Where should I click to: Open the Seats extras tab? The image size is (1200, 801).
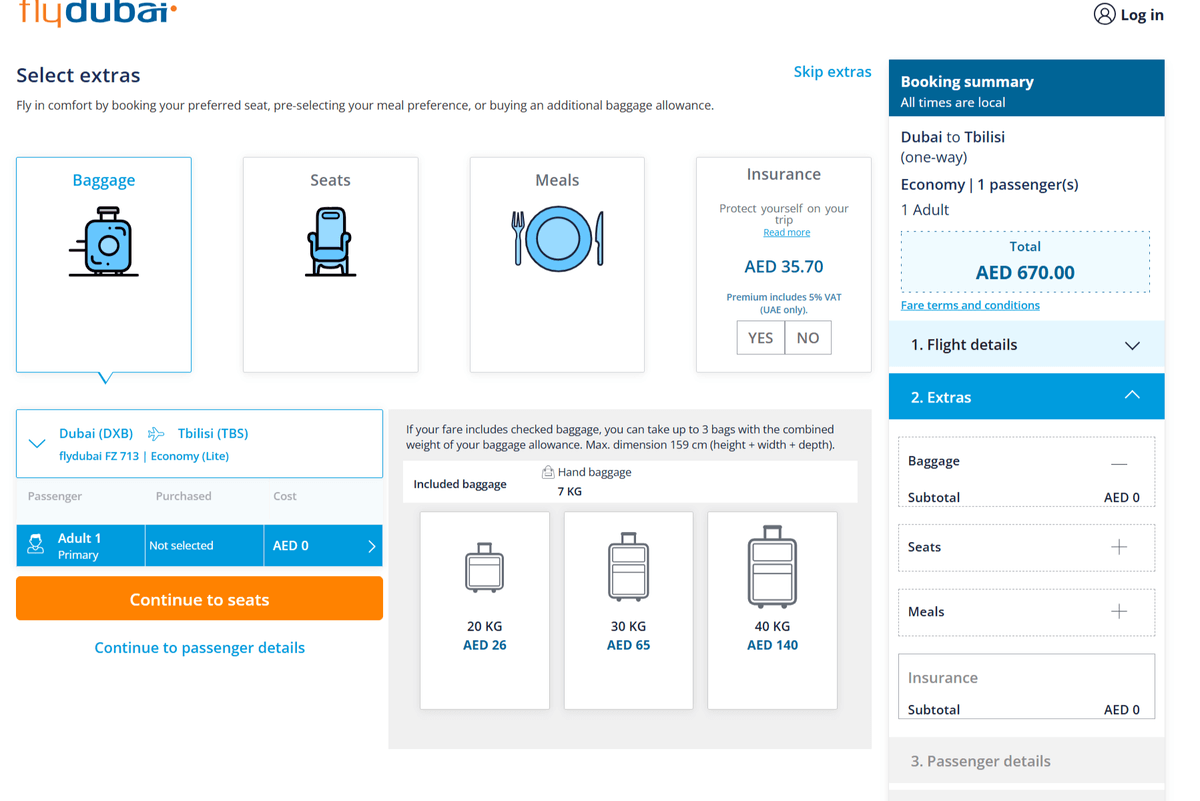pos(330,265)
